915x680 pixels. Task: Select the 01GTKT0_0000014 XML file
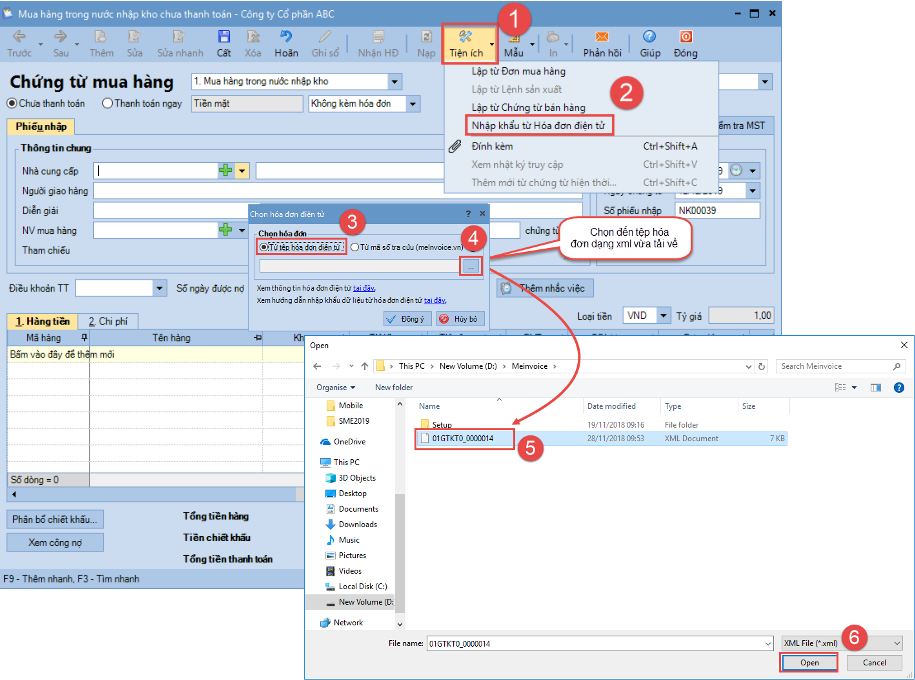point(462,439)
